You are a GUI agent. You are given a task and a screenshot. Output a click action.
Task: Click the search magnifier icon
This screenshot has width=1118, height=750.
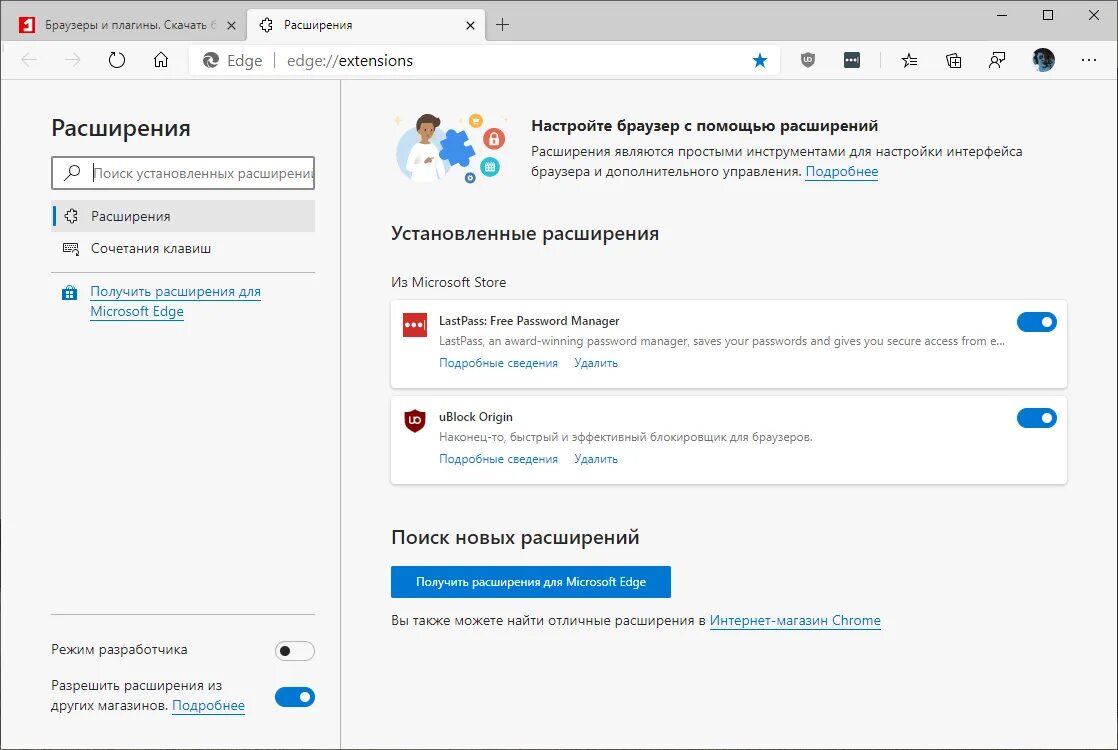(72, 173)
